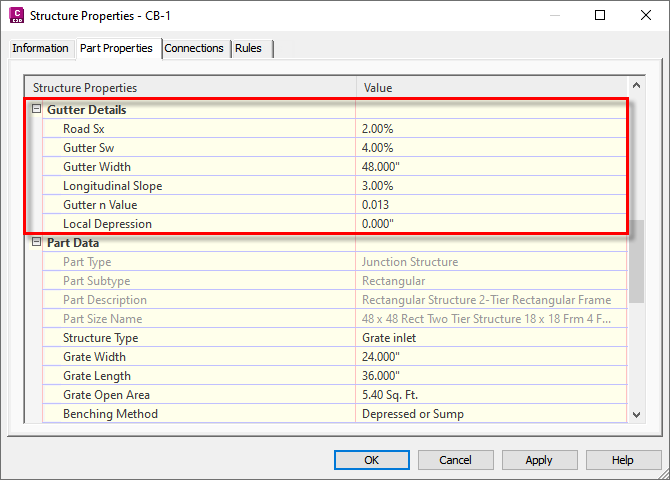Image resolution: width=670 pixels, height=480 pixels.
Task: Apply the structure property changes
Action: [x=539, y=460]
